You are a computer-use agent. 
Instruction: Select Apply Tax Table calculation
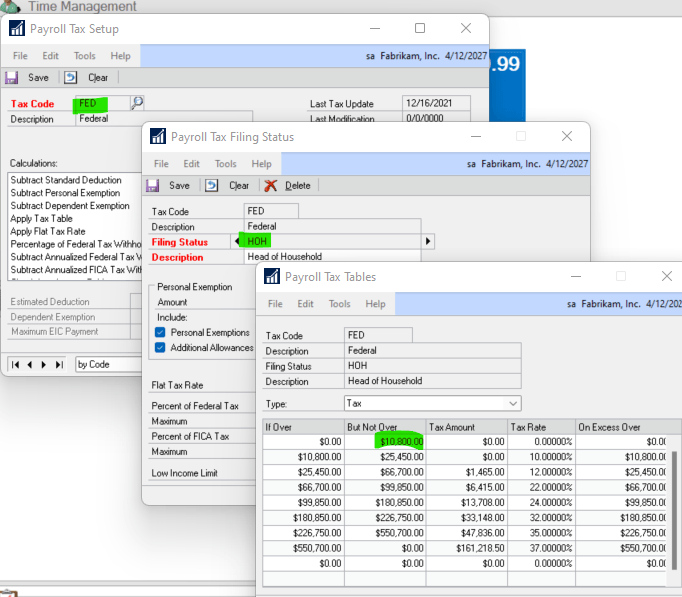pyautogui.click(x=41, y=218)
